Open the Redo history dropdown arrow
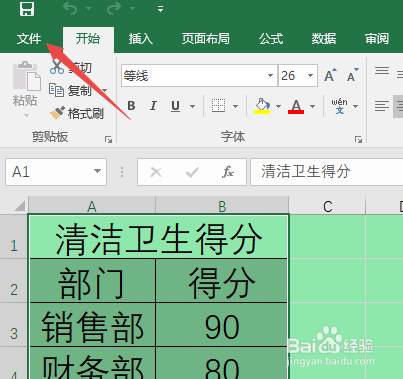The width and height of the screenshot is (403, 379). tap(133, 9)
